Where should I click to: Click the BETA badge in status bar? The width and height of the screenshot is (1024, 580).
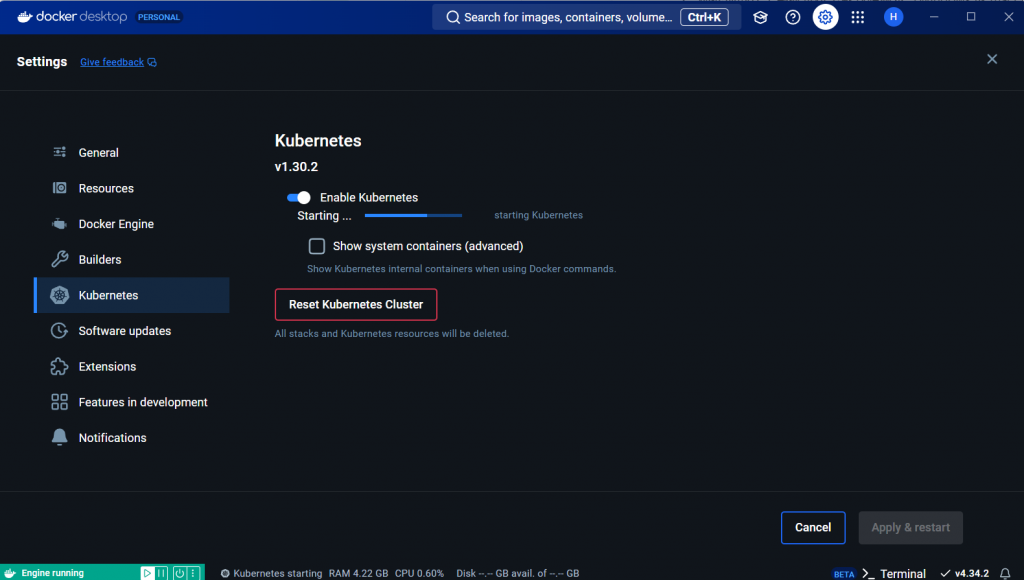pyautogui.click(x=844, y=574)
